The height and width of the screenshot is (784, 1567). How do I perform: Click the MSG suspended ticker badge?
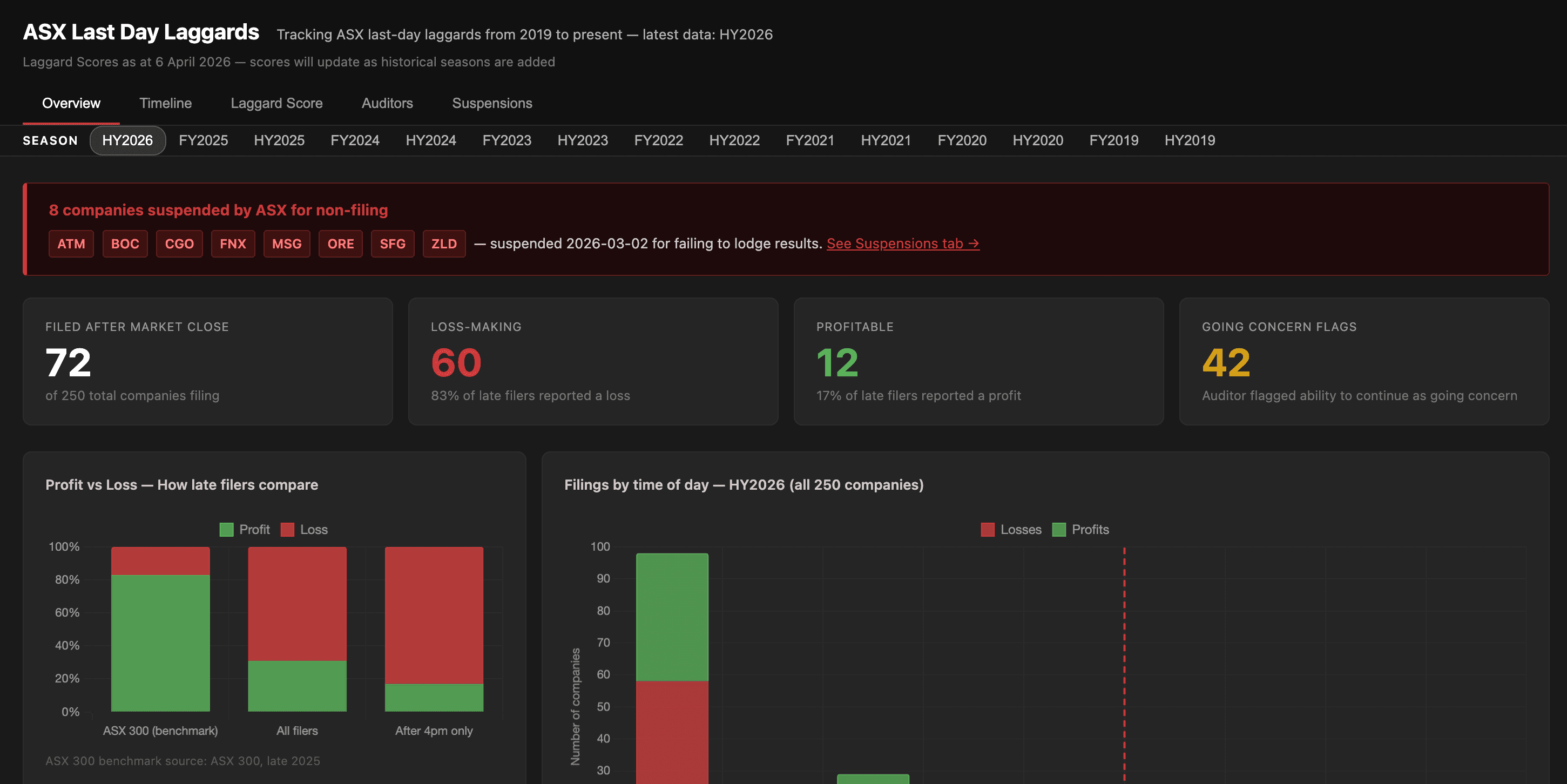(x=287, y=244)
